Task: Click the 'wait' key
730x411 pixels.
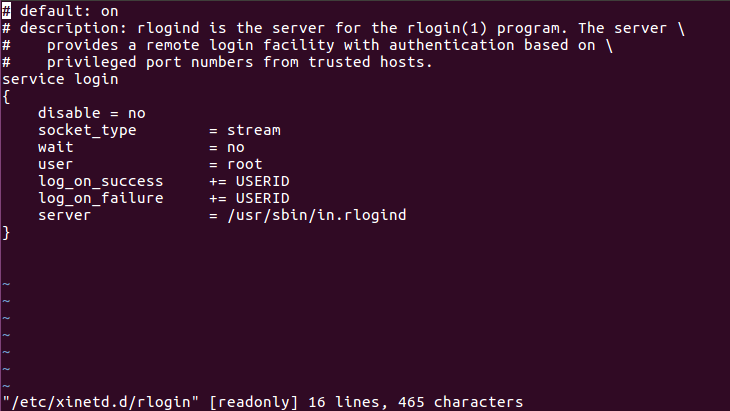Action: 56,147
